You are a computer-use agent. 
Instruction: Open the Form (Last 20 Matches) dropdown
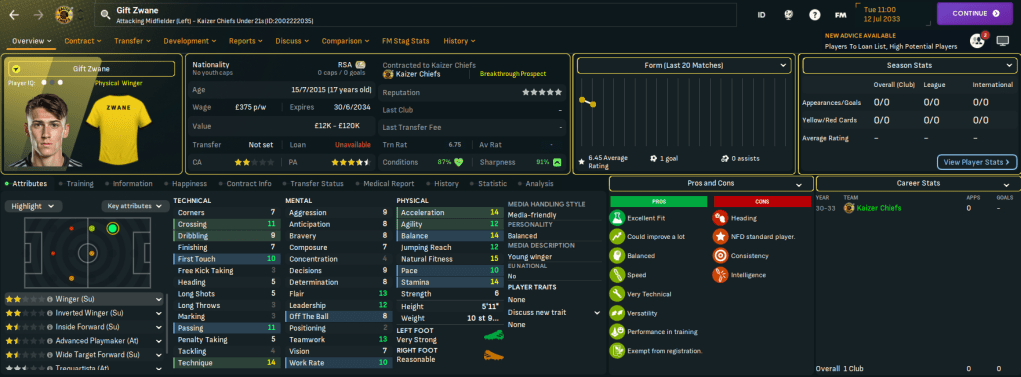click(684, 66)
